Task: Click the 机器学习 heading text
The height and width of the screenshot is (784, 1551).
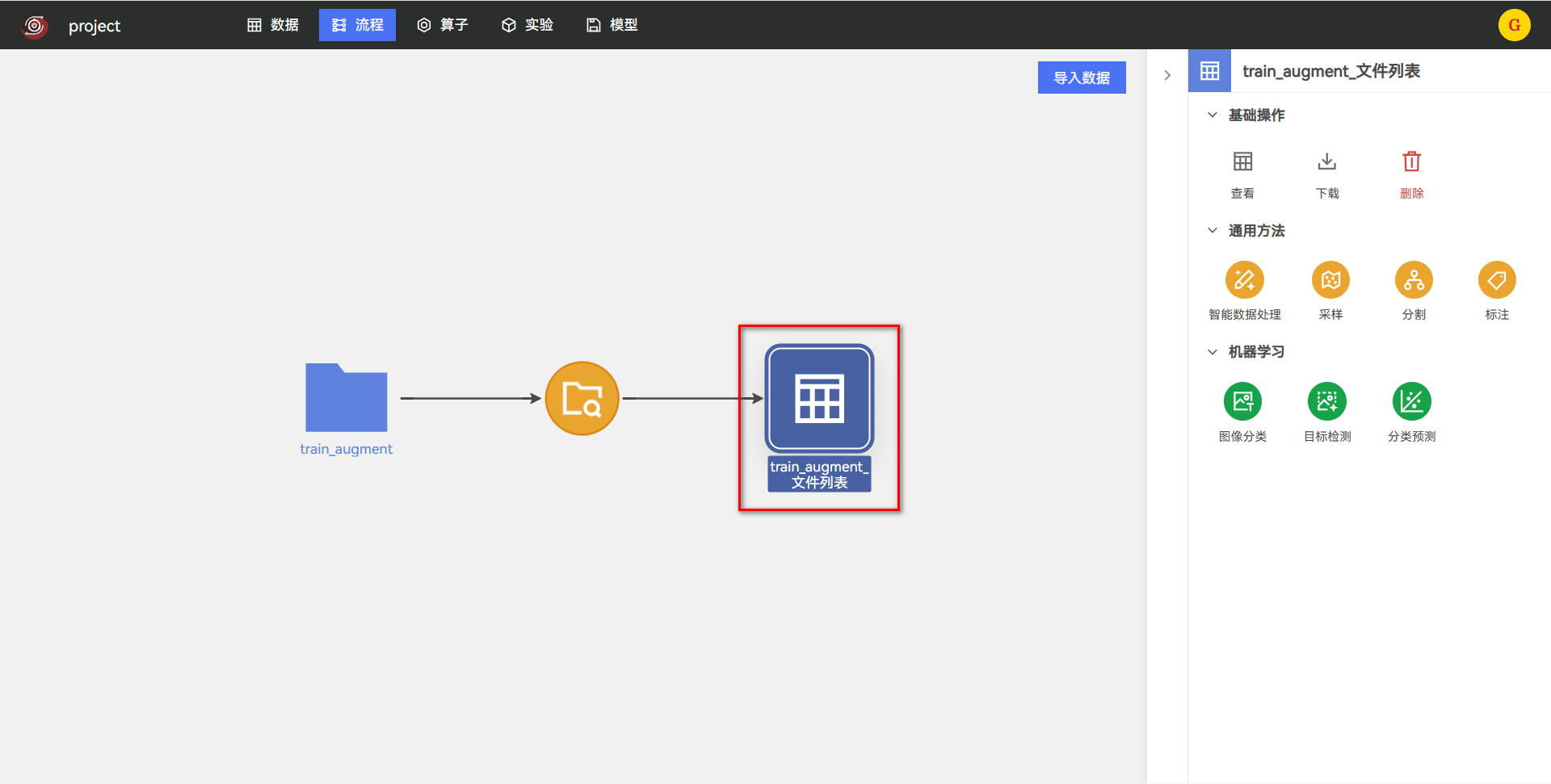Action: coord(1256,351)
